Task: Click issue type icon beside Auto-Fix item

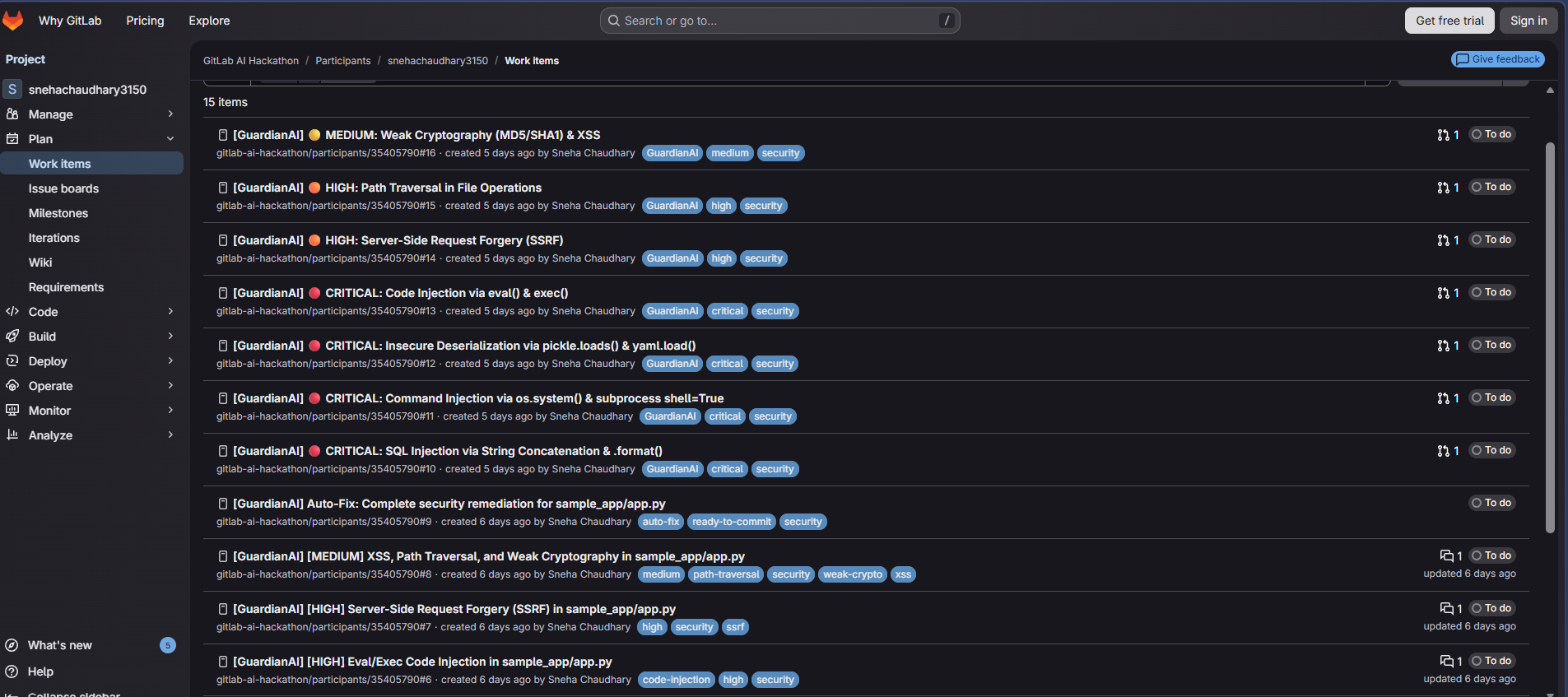Action: [222, 504]
